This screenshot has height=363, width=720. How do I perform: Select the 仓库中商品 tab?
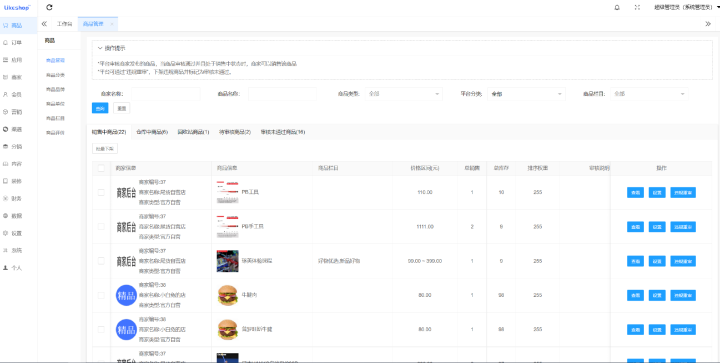[x=152, y=132]
